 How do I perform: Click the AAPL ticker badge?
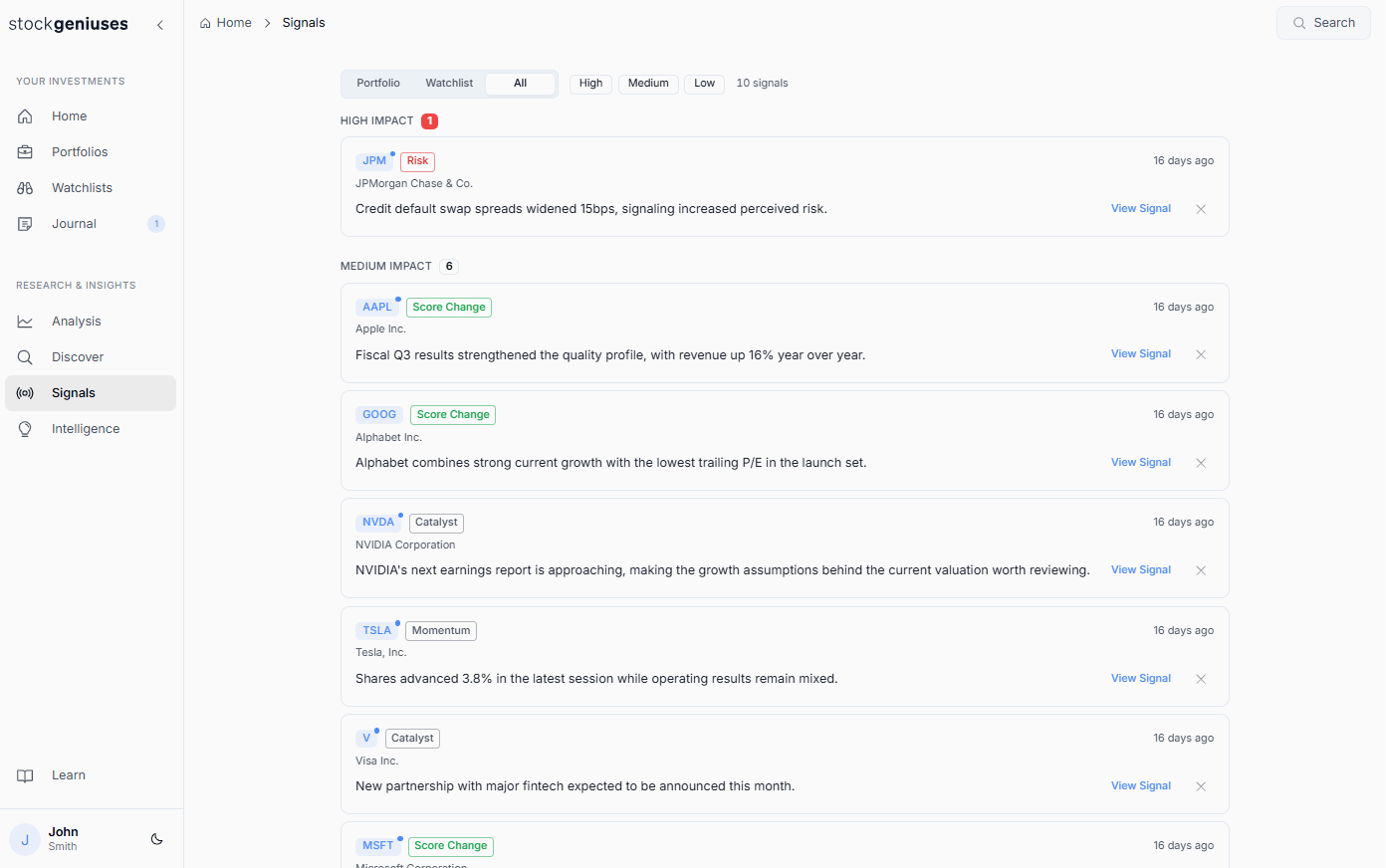(x=377, y=308)
